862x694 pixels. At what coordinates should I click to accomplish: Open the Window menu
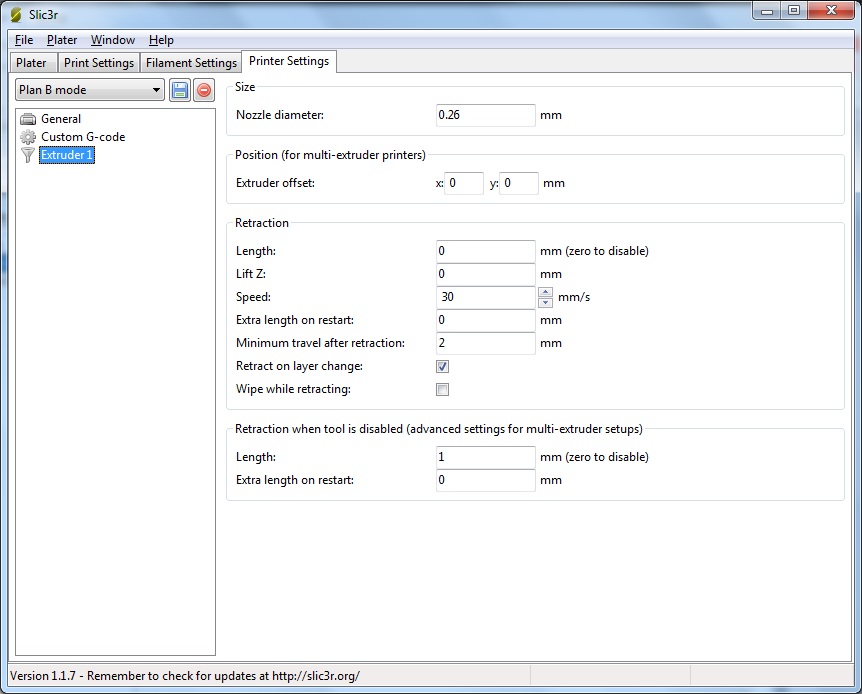(x=113, y=40)
